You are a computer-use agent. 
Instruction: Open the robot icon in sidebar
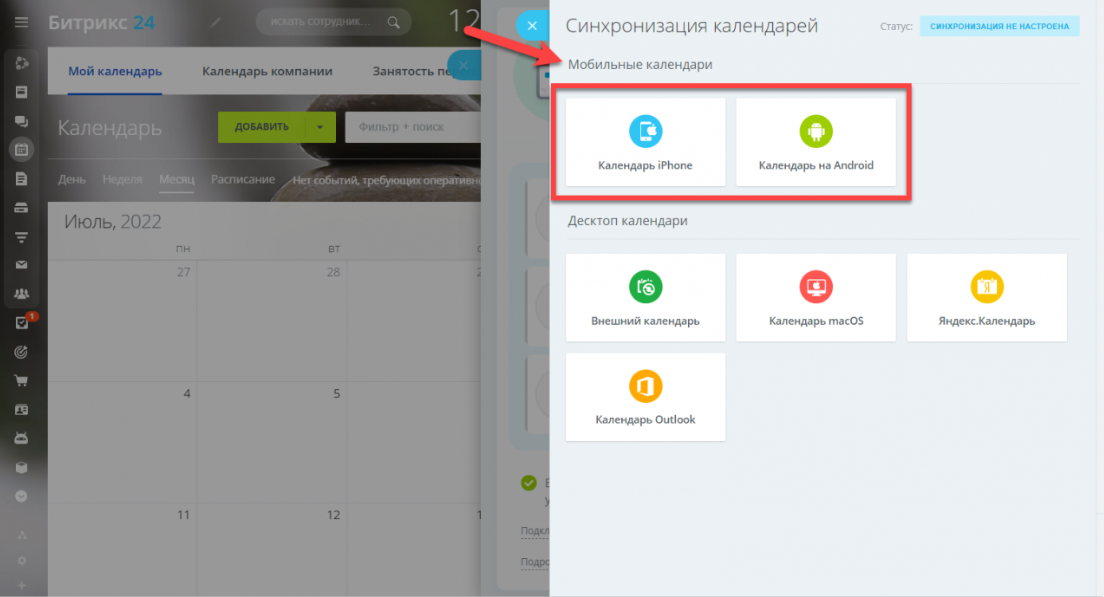coord(22,439)
